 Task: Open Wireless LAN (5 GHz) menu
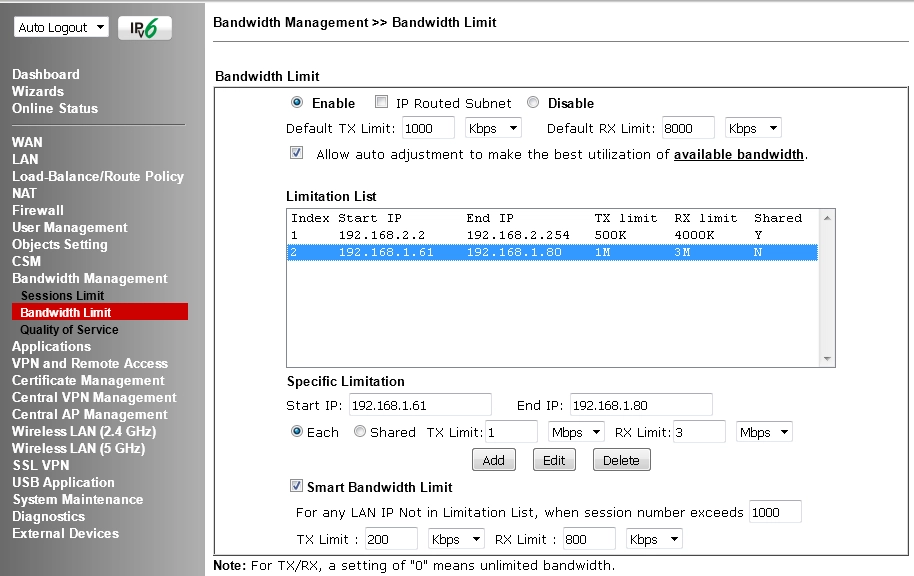[79, 448]
